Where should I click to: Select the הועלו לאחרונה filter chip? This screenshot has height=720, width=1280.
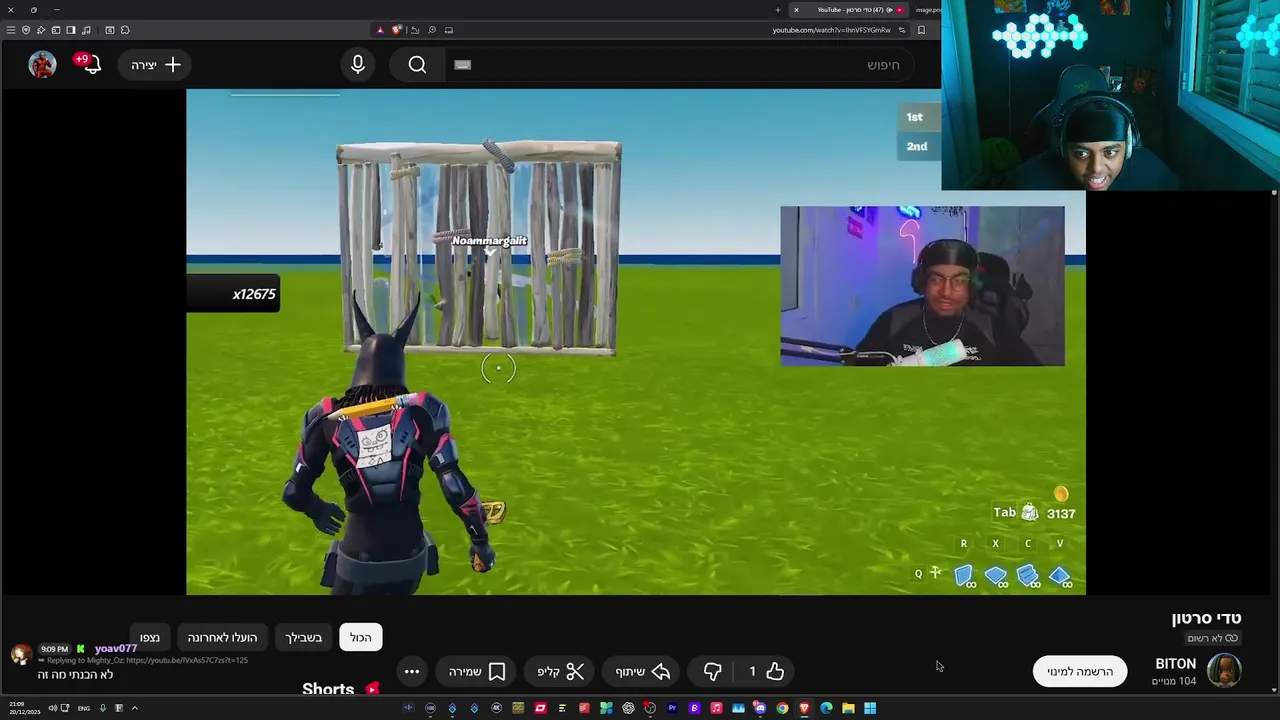222,637
